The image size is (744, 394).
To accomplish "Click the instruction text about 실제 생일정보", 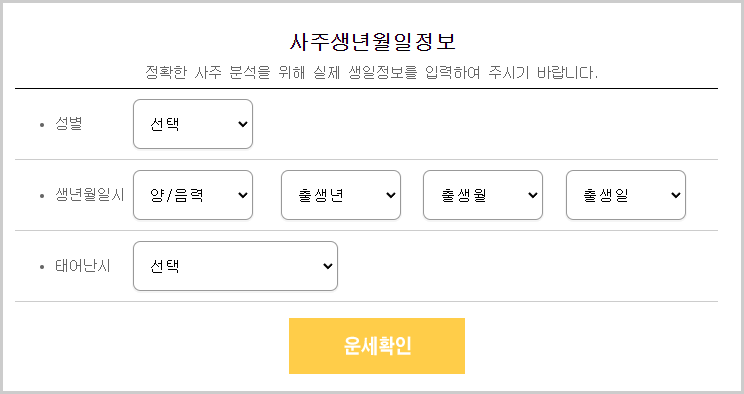I will [372, 72].
